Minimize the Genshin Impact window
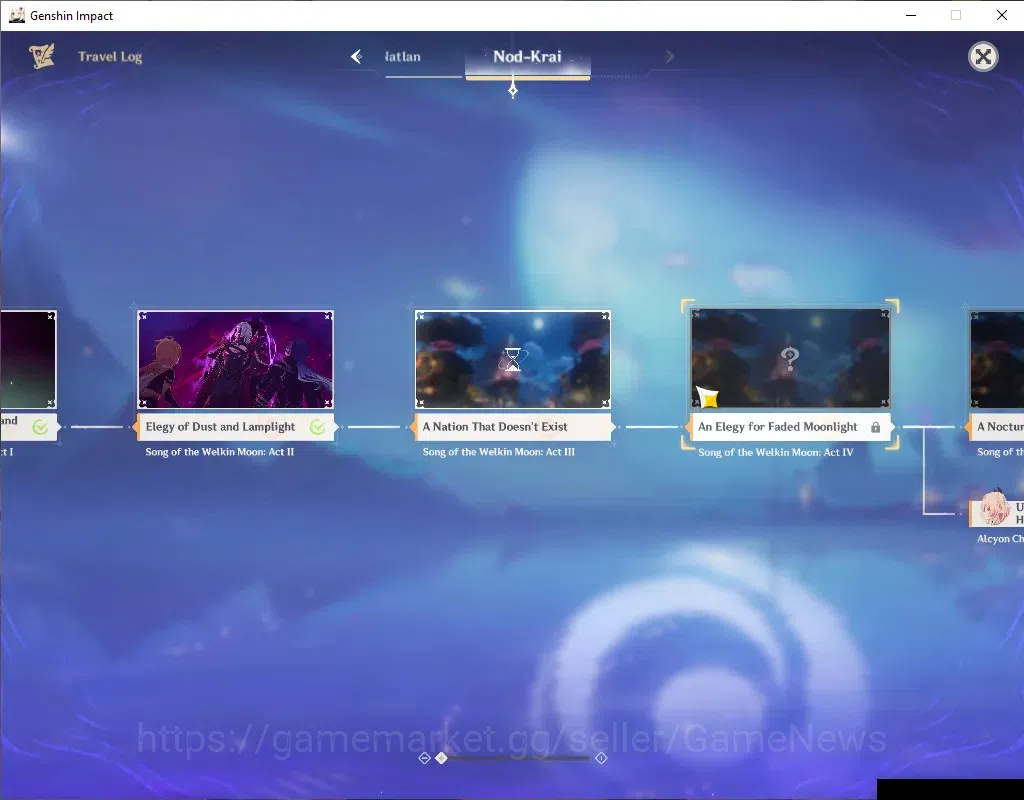Viewport: 1024px width, 800px height. coord(911,15)
